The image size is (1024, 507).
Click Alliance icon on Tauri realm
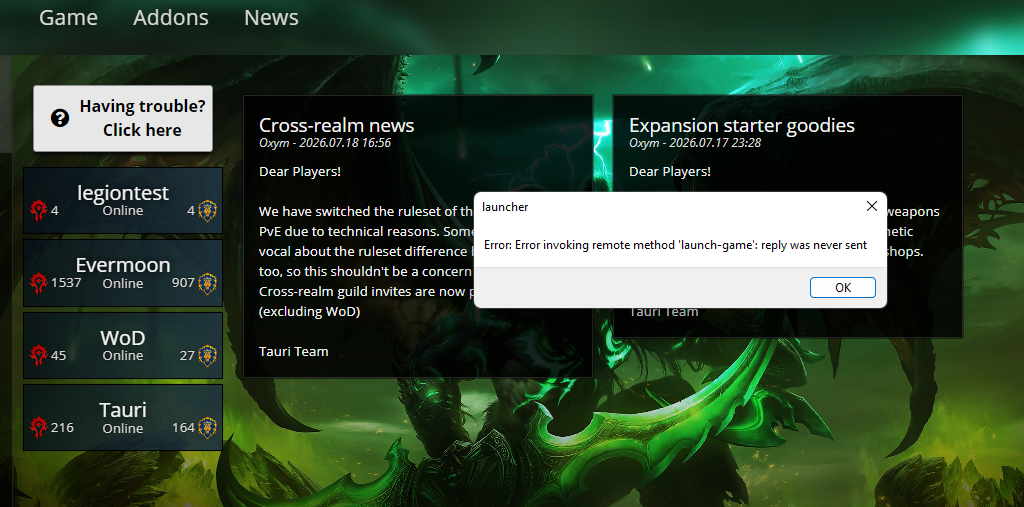(x=208, y=428)
